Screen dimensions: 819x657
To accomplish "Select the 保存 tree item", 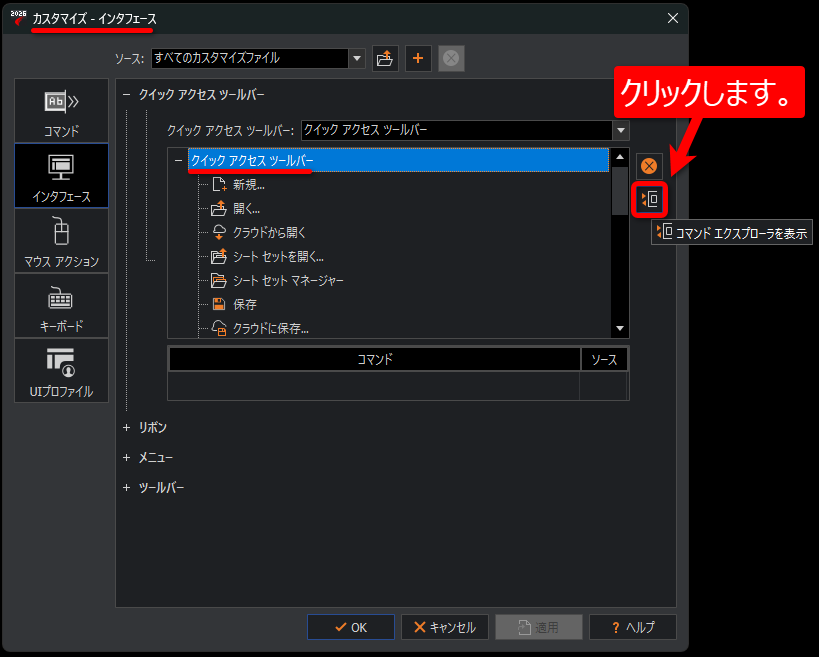I will (245, 304).
